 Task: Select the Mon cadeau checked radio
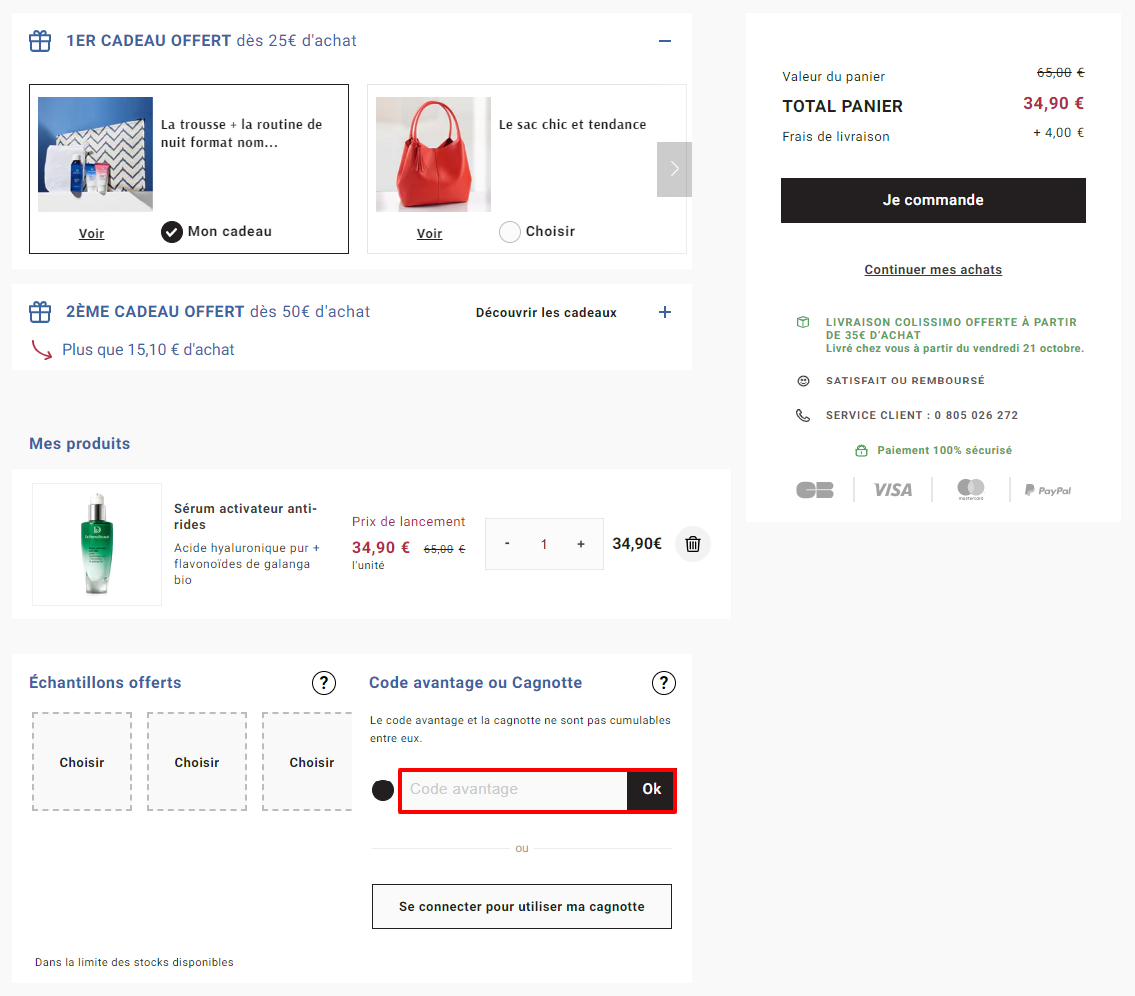click(x=172, y=232)
